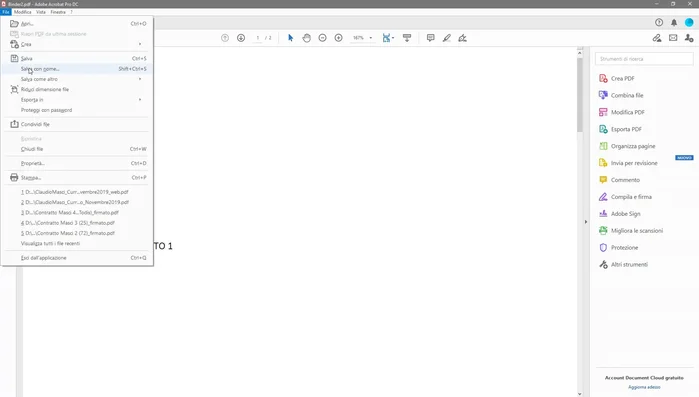699x397 pixels.
Task: Select the highlight pen tool
Action: click(447, 38)
